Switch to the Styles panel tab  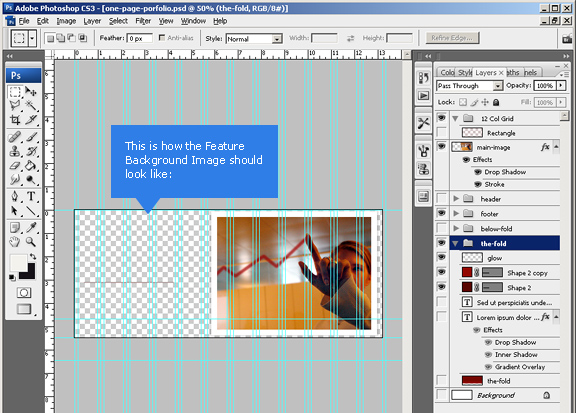coord(465,72)
